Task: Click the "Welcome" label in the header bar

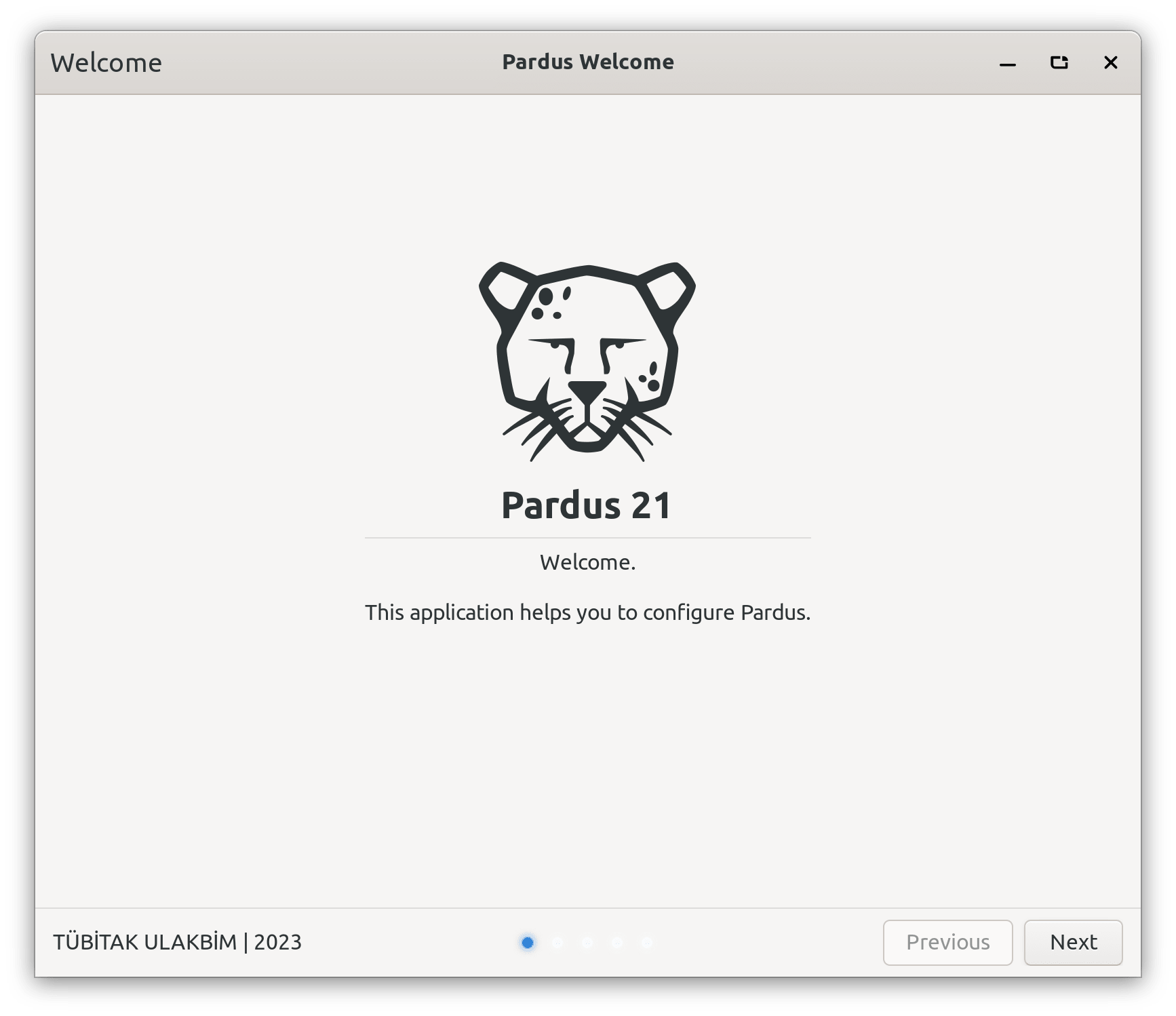Action: coord(106,63)
